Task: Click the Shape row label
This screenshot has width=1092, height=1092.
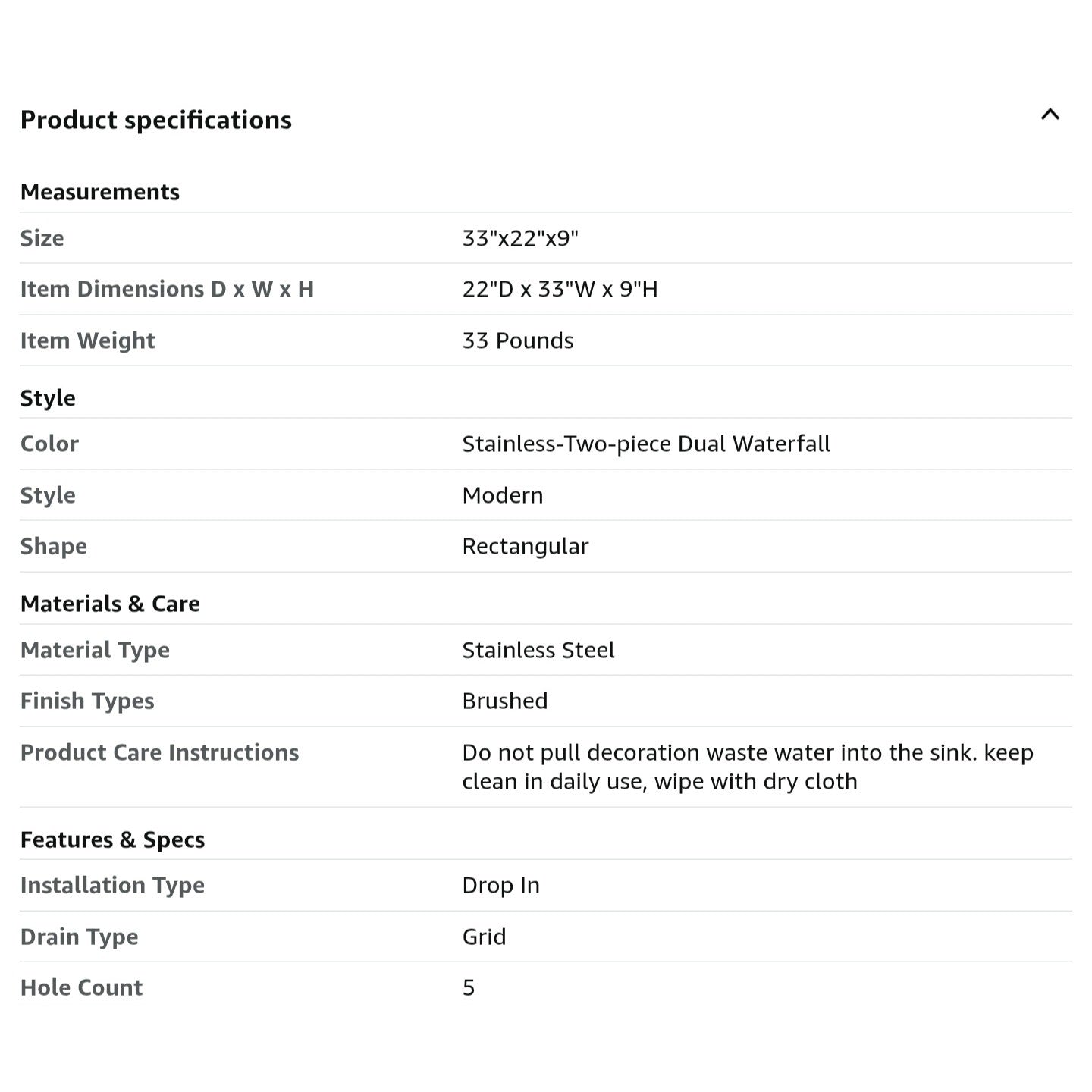Action: (54, 546)
